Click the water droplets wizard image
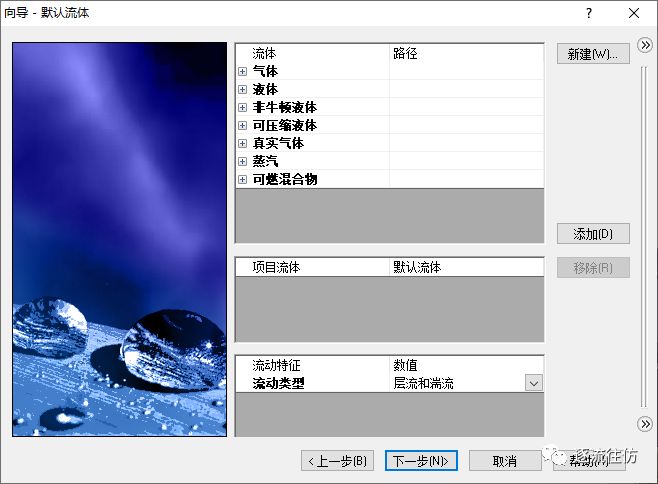This screenshot has width=658, height=484. [120, 239]
